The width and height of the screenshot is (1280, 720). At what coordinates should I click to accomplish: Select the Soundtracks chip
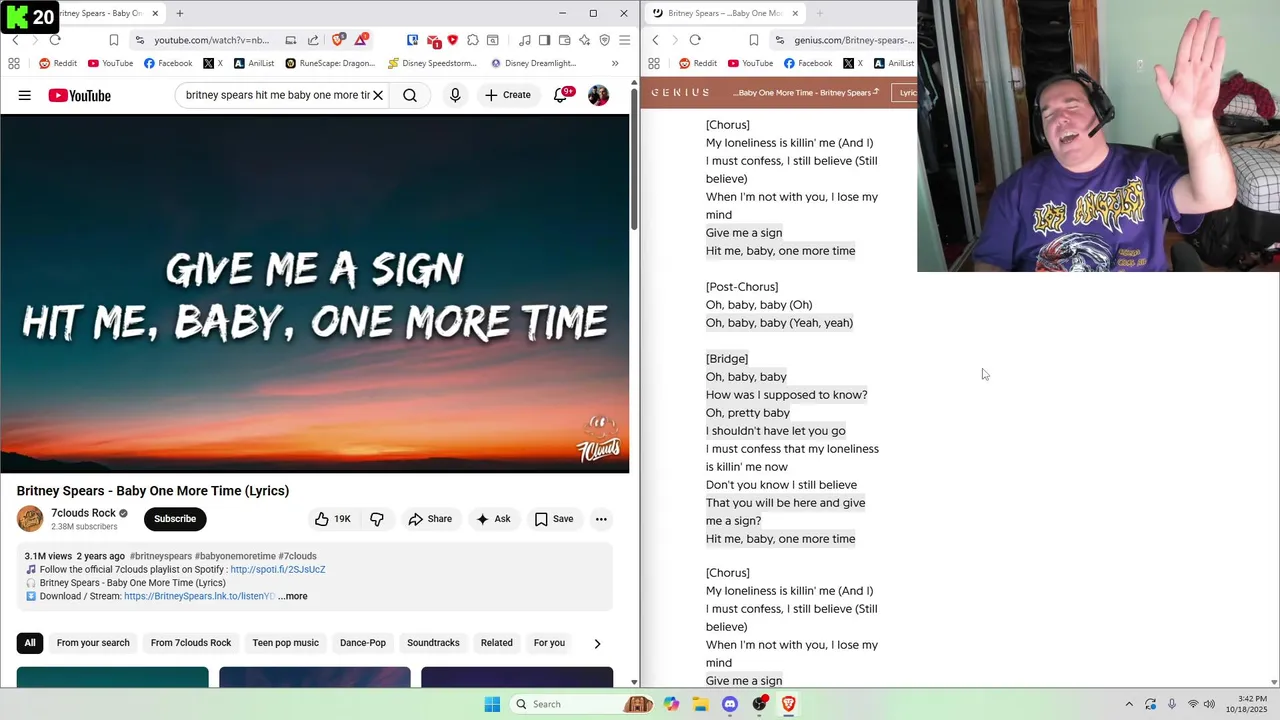(x=433, y=643)
